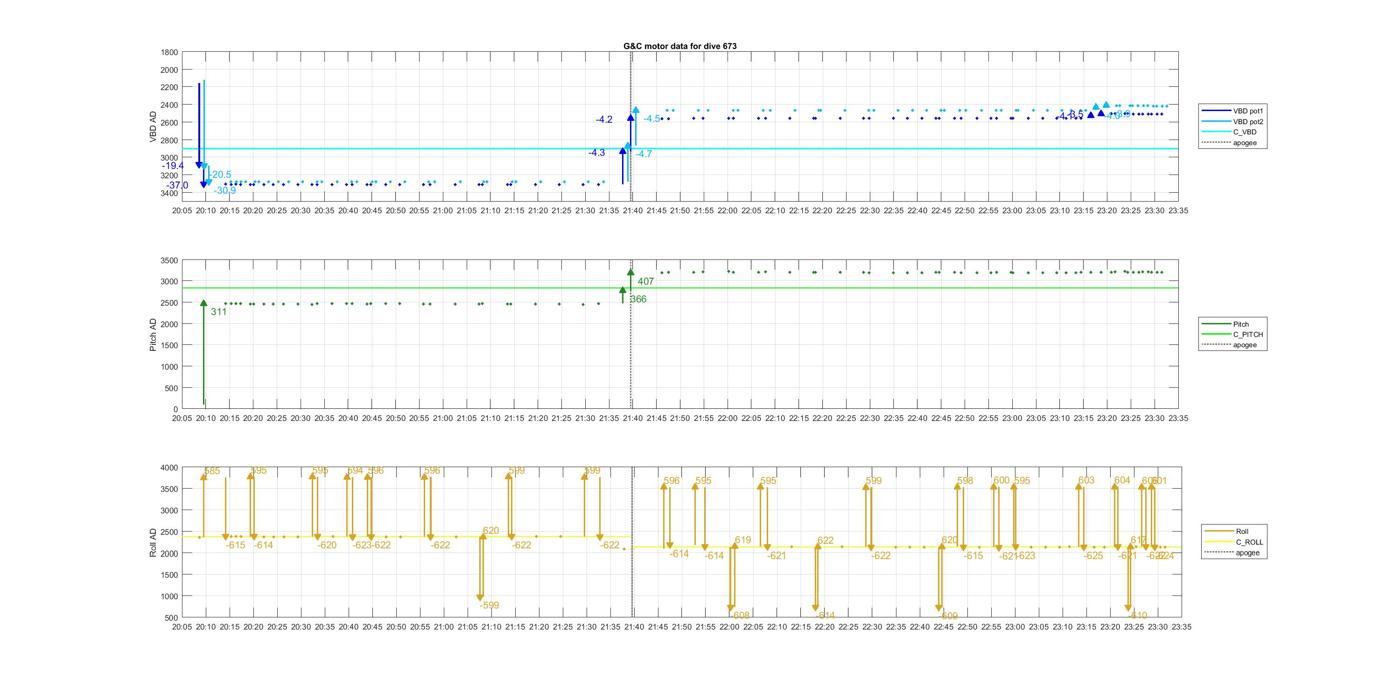1400x693 pixels.
Task: Click the "2800" tick on VBD axis
Action: (169, 140)
